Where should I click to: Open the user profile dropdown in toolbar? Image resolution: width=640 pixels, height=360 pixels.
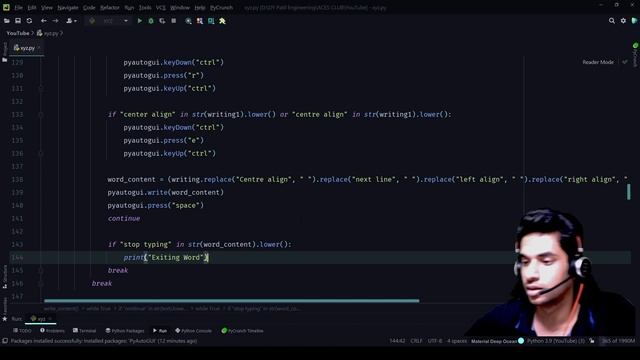tap(71, 21)
